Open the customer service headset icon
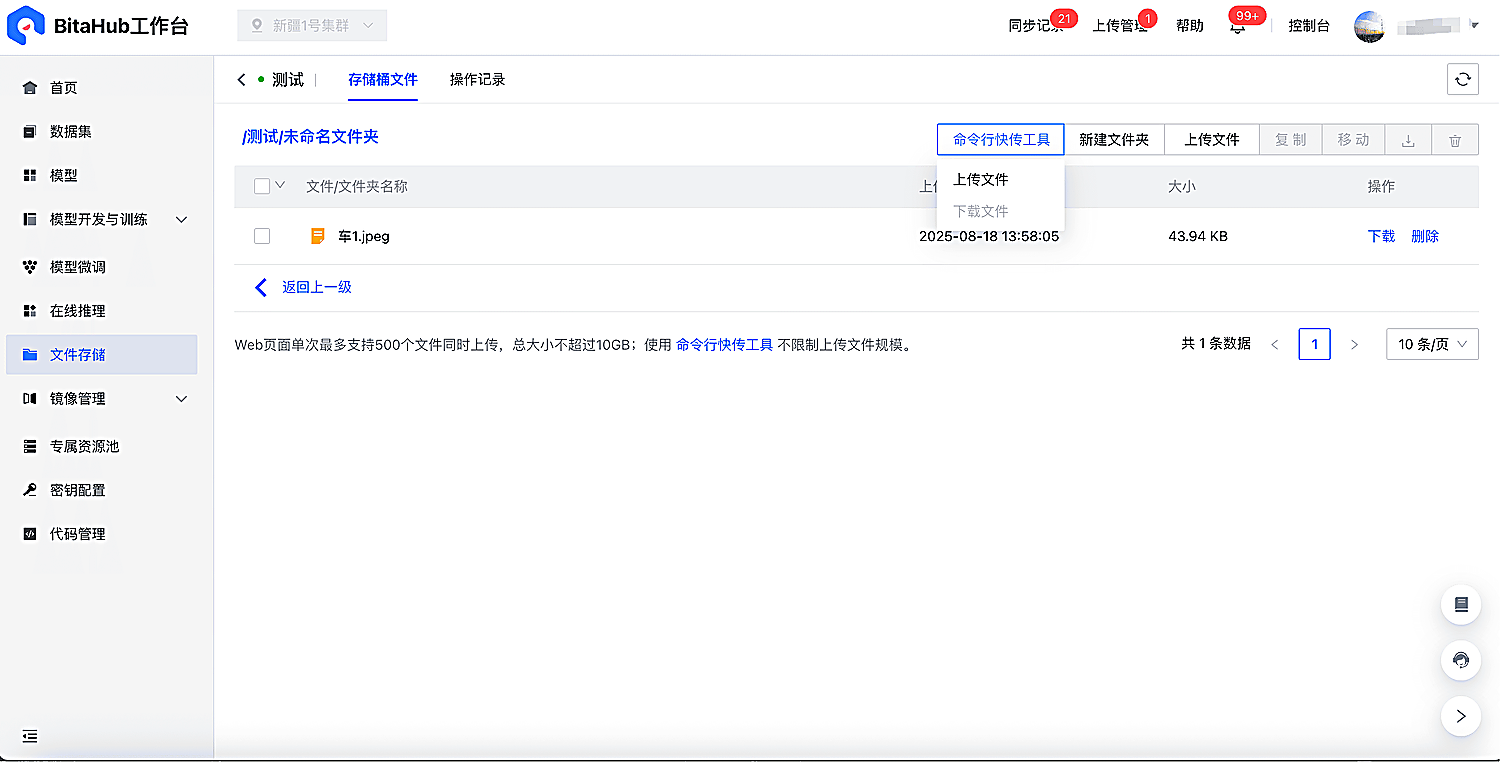 point(1461,660)
